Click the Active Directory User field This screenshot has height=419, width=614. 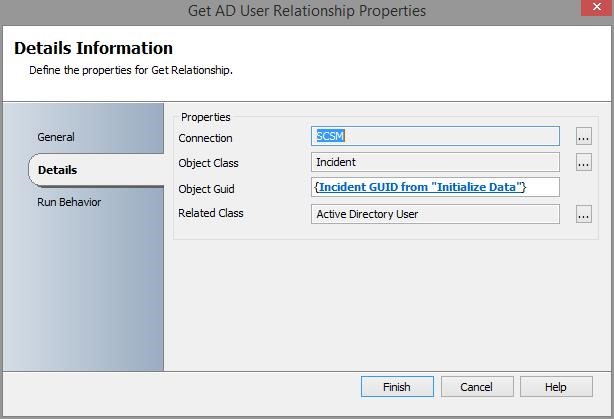[x=435, y=213]
